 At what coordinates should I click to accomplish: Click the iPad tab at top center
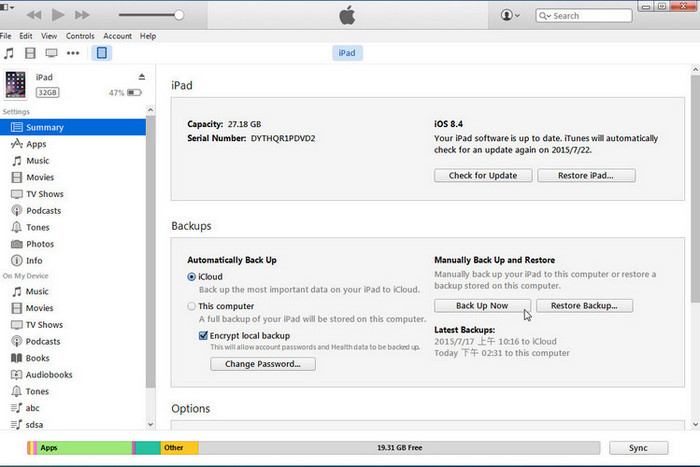[x=347, y=53]
